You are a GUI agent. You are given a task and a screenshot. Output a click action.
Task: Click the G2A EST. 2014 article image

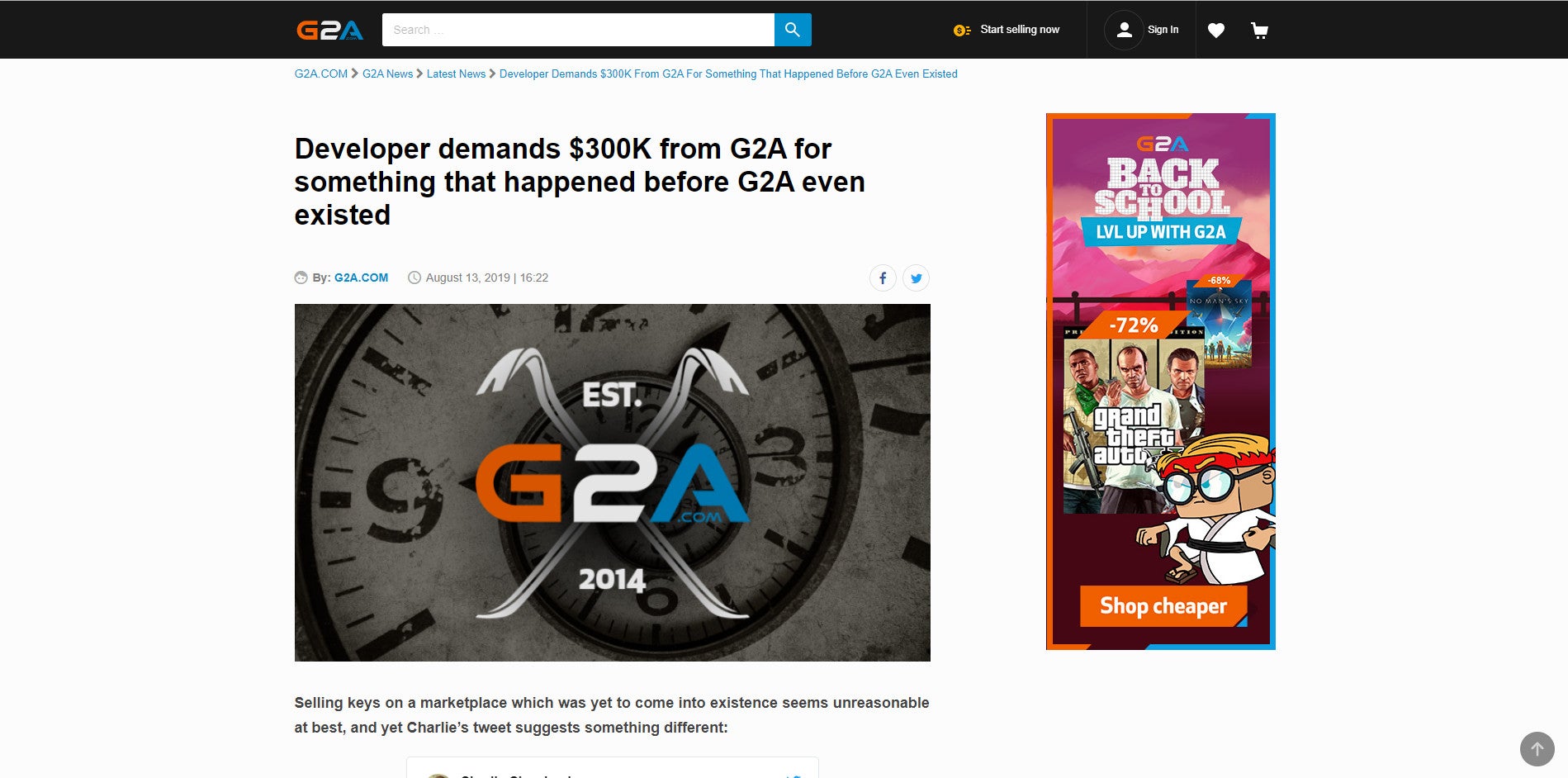tap(613, 482)
